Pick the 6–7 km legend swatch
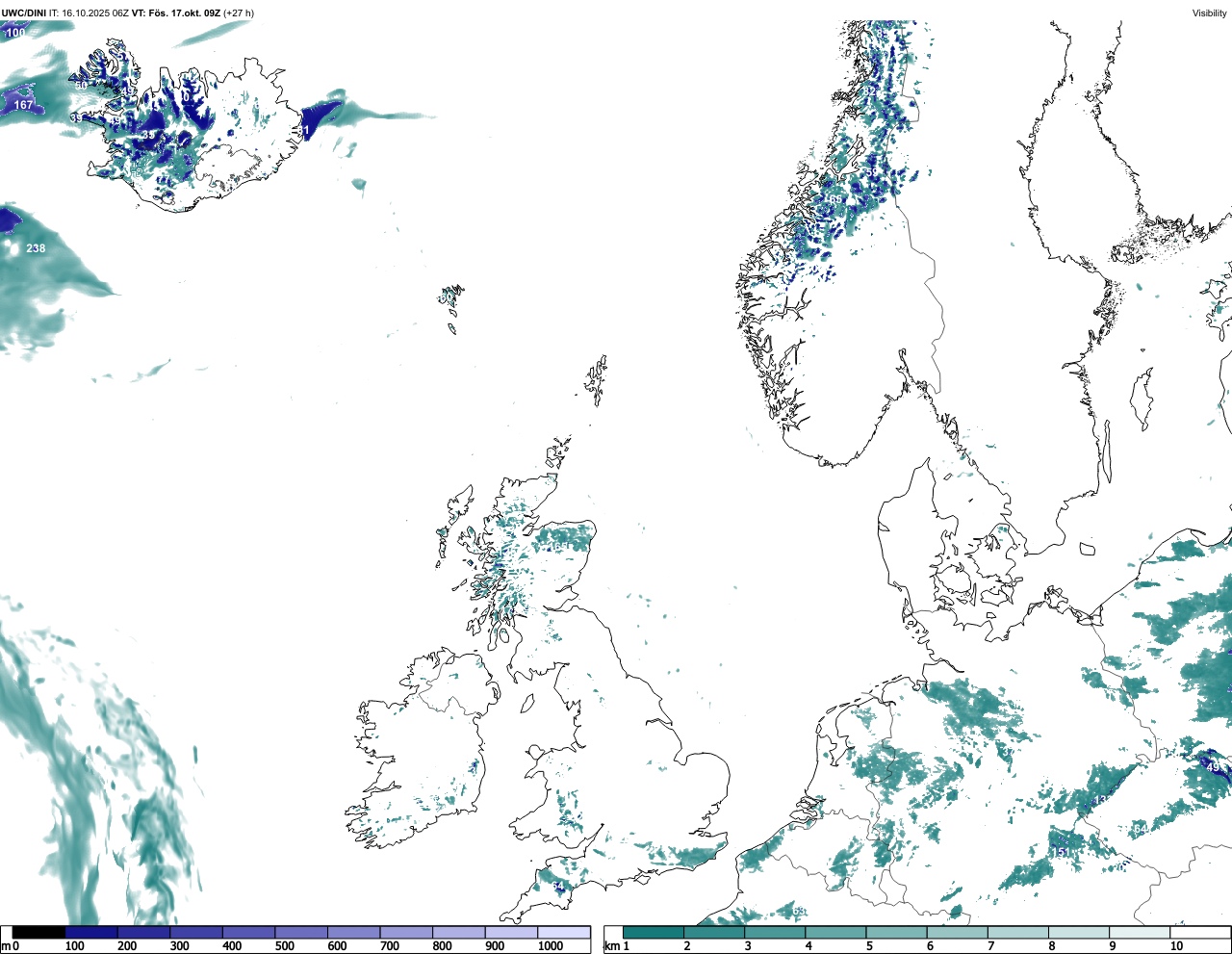The height and width of the screenshot is (954, 1232). point(957,933)
